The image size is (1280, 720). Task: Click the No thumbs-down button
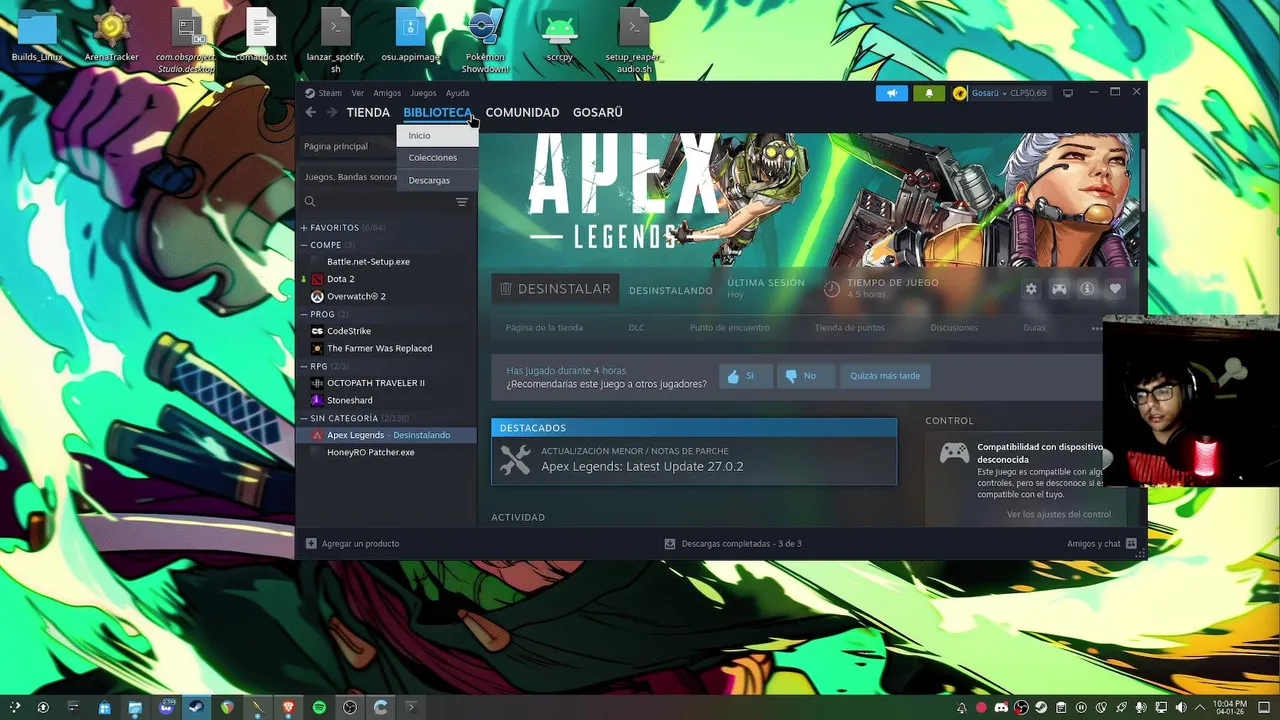[806, 376]
